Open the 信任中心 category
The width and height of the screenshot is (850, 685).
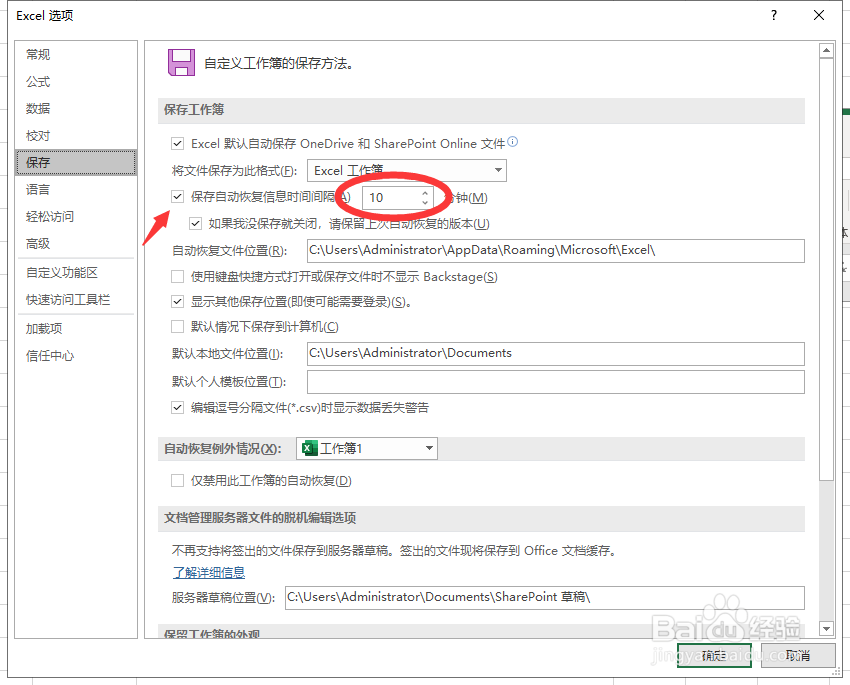tap(76, 356)
